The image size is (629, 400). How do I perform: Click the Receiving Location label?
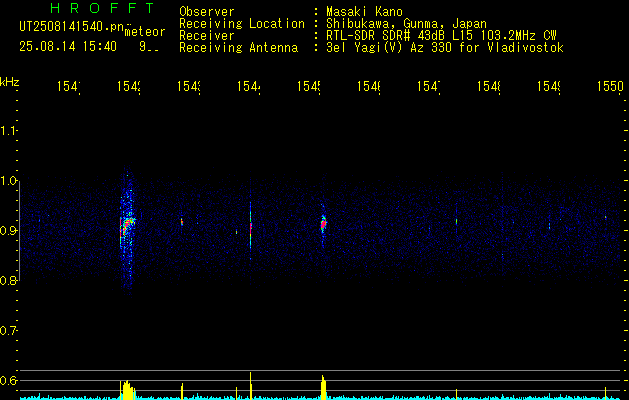coord(242,24)
